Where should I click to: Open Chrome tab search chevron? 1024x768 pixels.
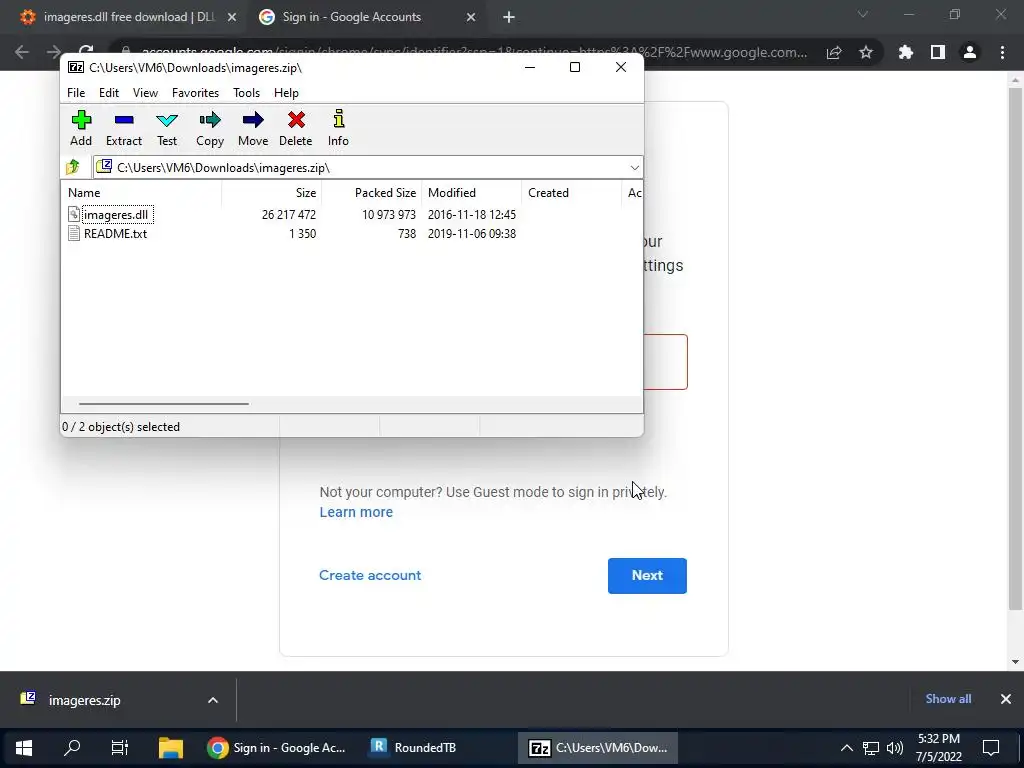tap(863, 14)
